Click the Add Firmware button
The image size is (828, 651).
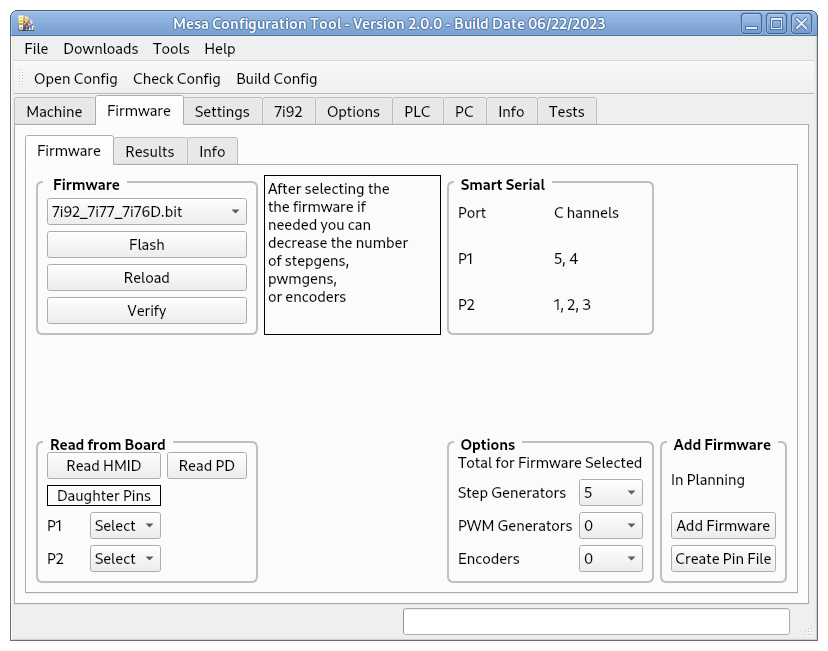pos(723,525)
